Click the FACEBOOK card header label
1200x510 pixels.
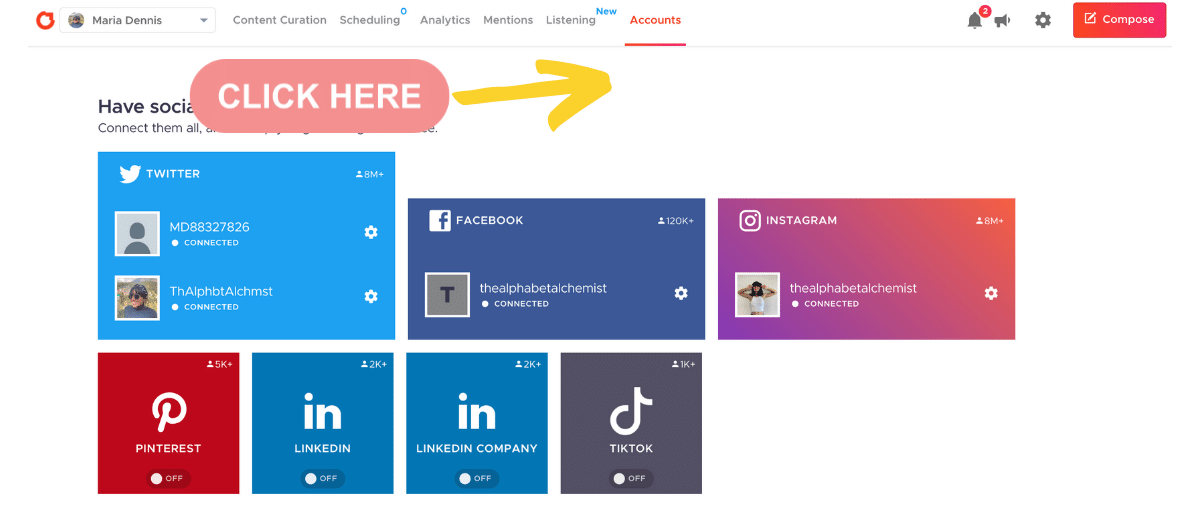(490, 220)
